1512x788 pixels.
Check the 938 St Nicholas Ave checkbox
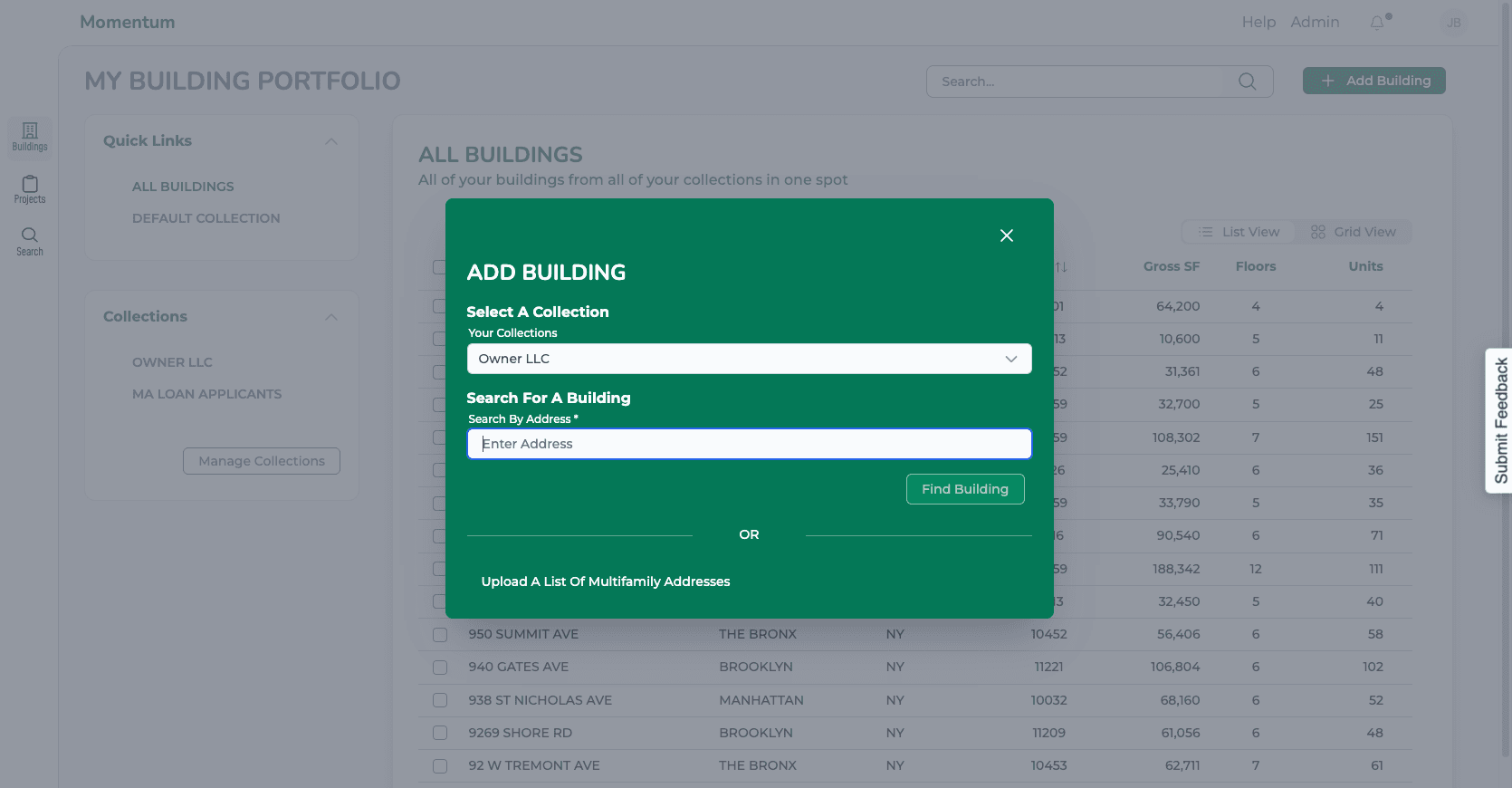pos(440,700)
